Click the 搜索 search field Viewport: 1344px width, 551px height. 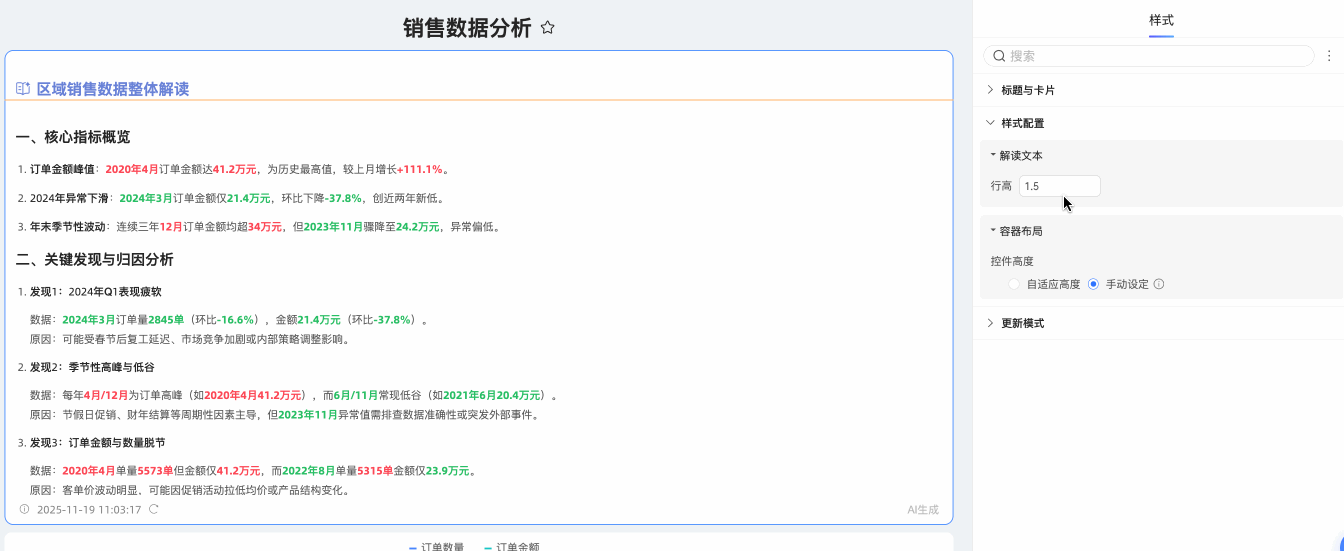[x=1149, y=56]
